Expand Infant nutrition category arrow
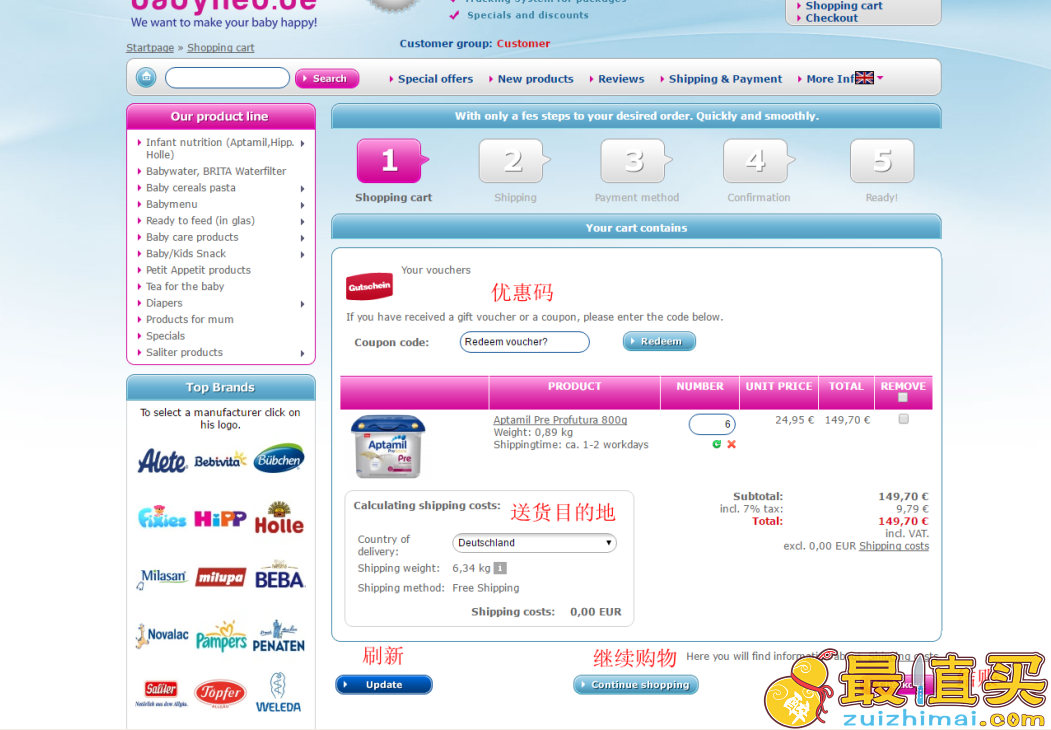This screenshot has height=730, width=1051. point(303,143)
